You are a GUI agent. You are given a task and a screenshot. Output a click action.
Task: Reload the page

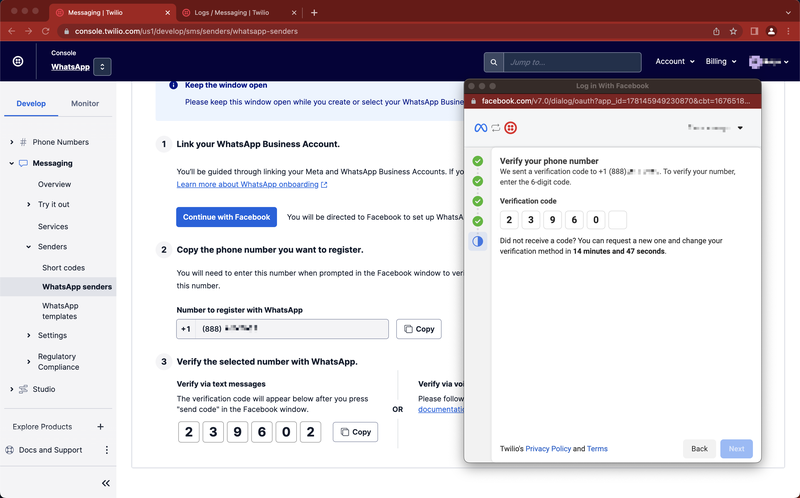point(45,32)
